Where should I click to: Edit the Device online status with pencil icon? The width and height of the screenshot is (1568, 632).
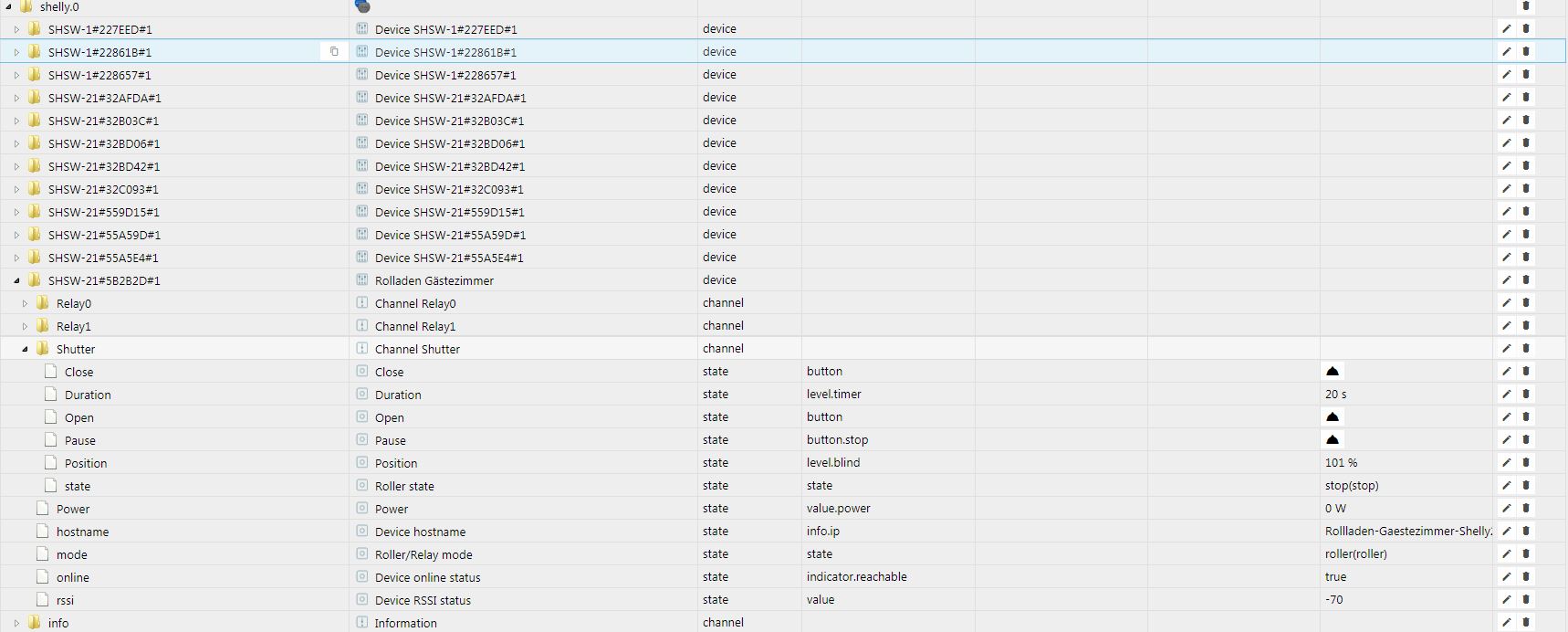tap(1506, 577)
